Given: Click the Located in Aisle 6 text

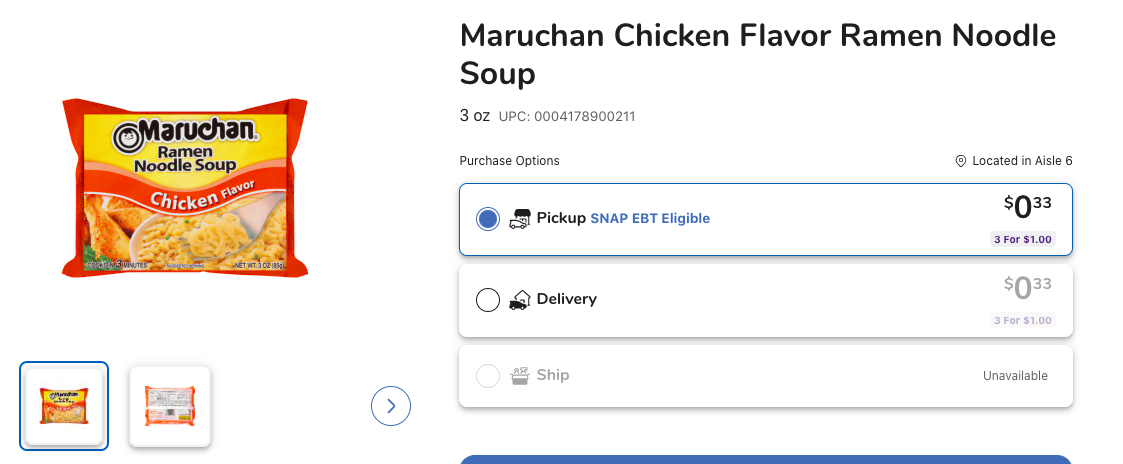Looking at the screenshot, I should [x=1022, y=161].
